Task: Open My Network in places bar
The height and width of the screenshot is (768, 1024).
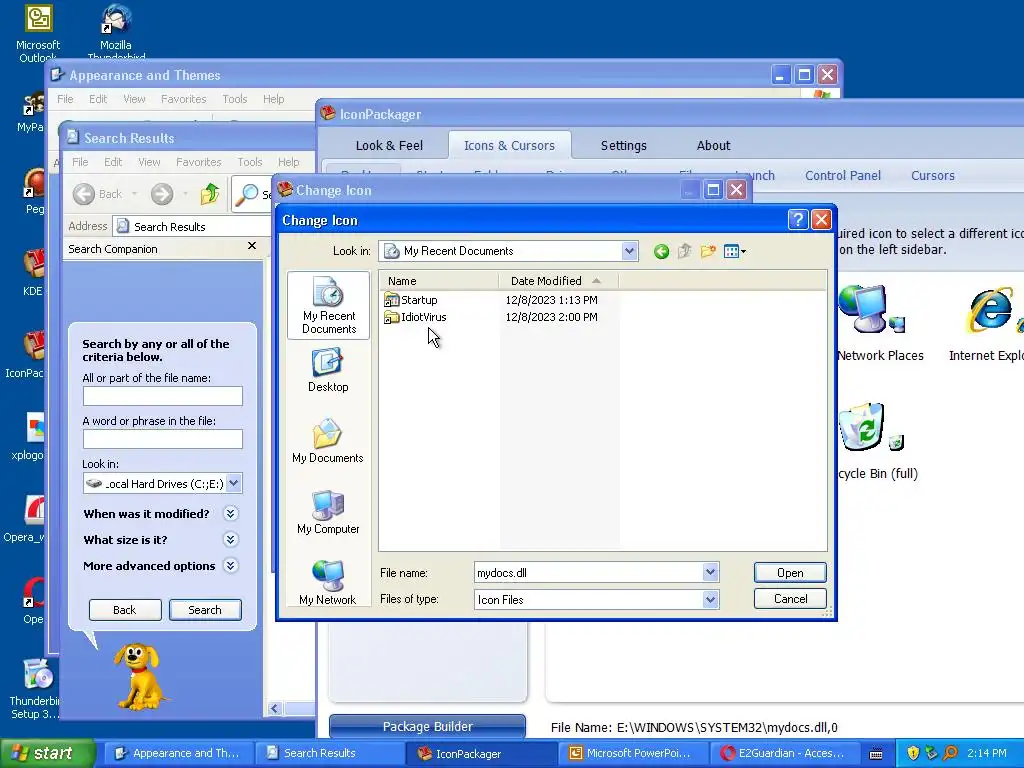Action: [x=328, y=583]
